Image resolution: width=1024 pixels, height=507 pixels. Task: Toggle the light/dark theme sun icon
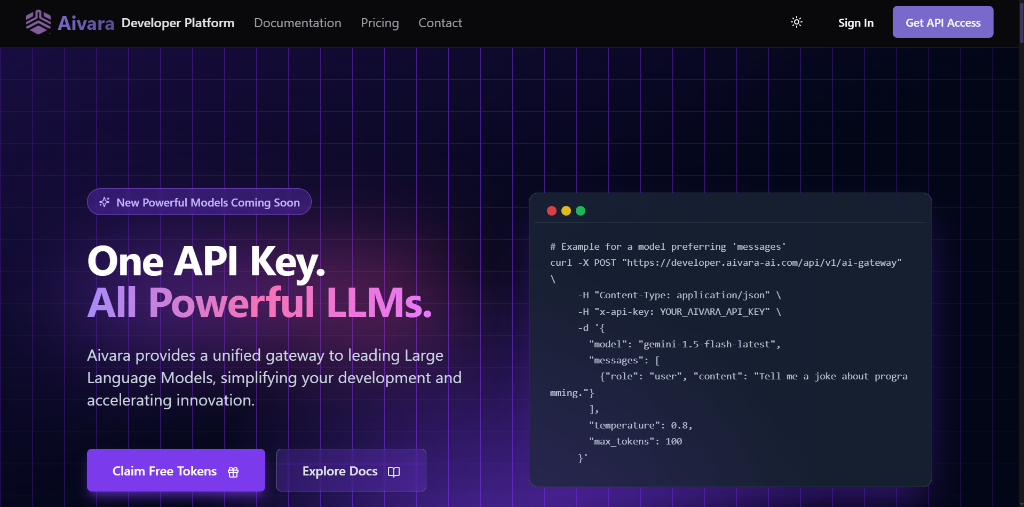796,22
